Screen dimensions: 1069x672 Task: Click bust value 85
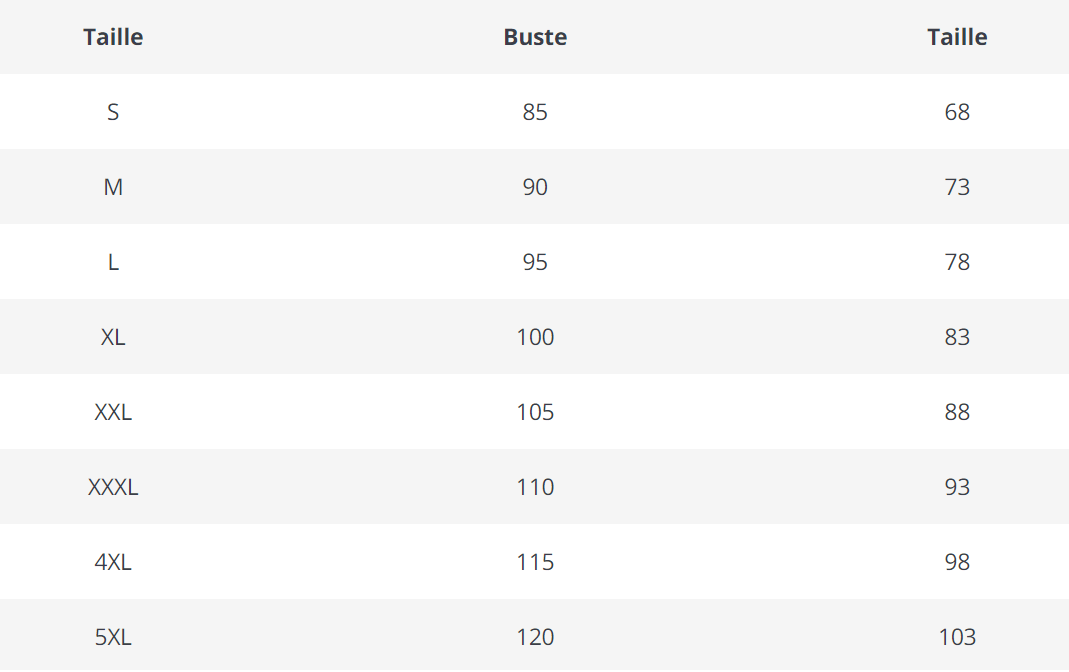pos(535,112)
